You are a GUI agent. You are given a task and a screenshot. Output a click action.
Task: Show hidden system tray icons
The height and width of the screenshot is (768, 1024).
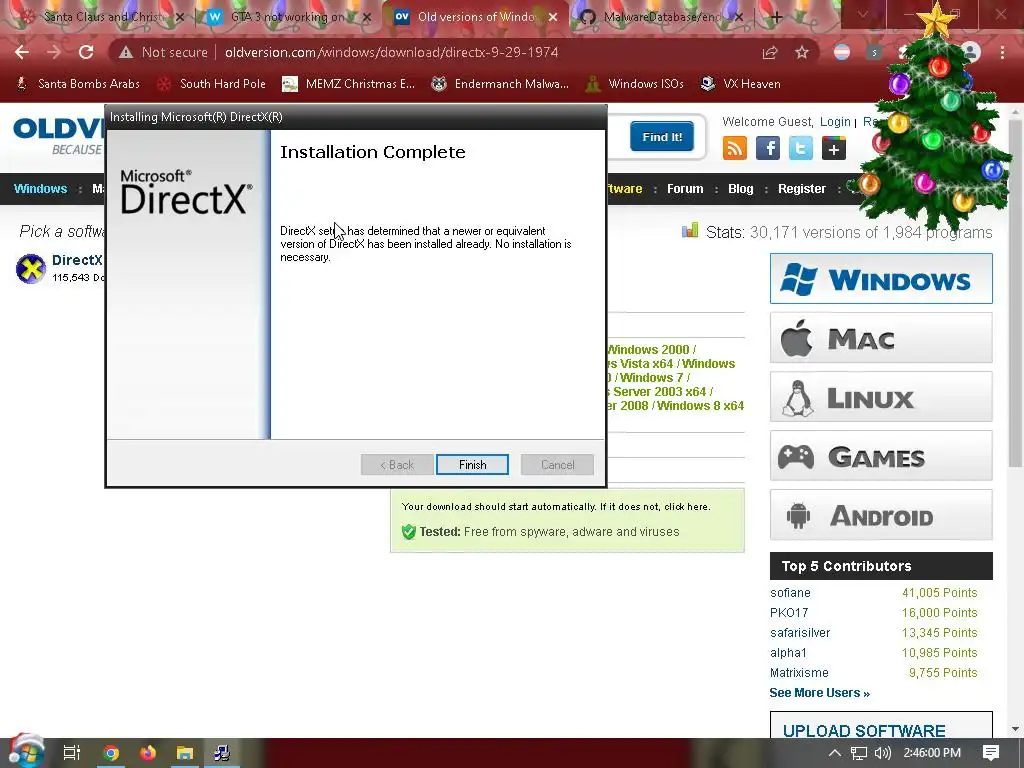834,753
